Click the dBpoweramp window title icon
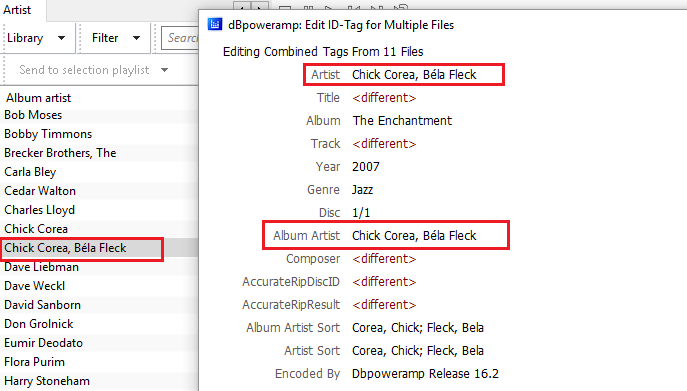This screenshot has width=687, height=391. (x=215, y=25)
